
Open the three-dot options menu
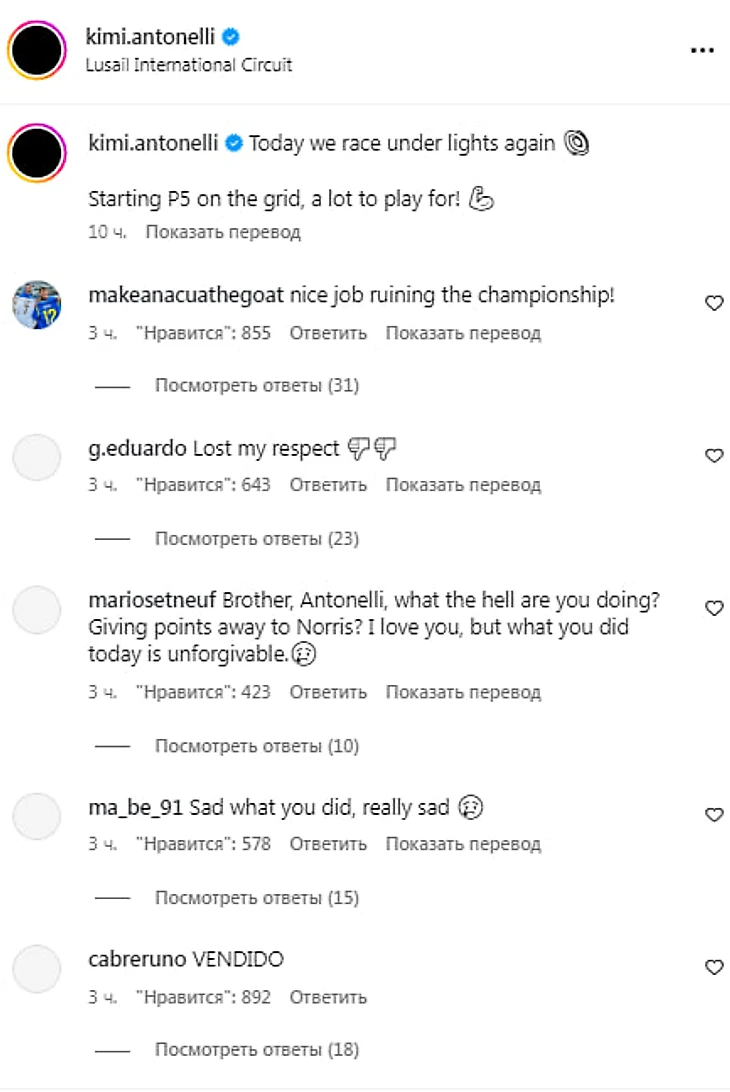701,50
